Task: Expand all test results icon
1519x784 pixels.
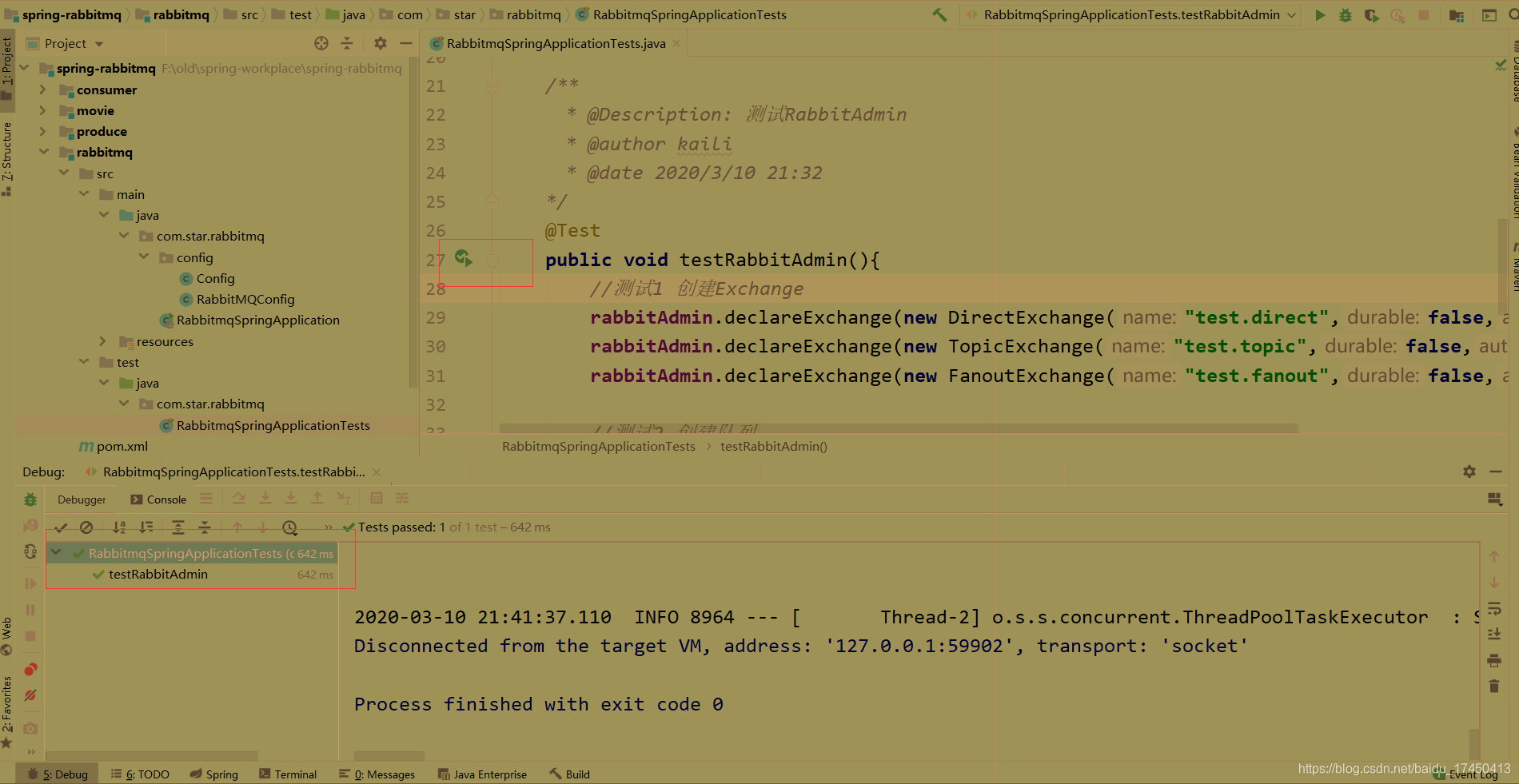Action: [x=178, y=527]
